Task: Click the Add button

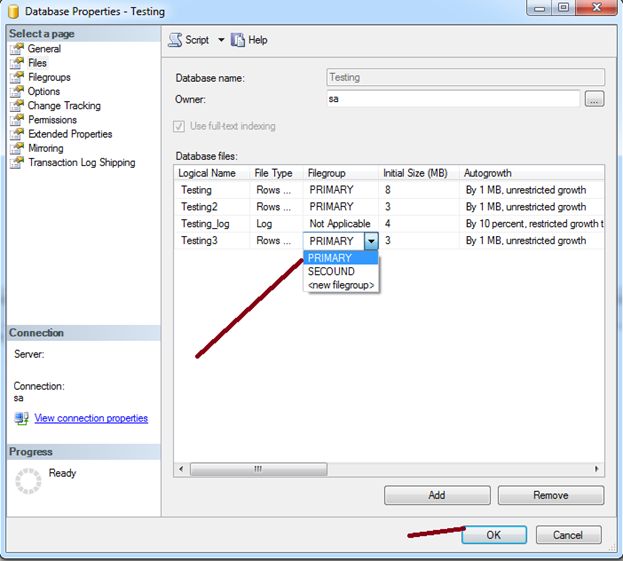Action: tap(437, 495)
